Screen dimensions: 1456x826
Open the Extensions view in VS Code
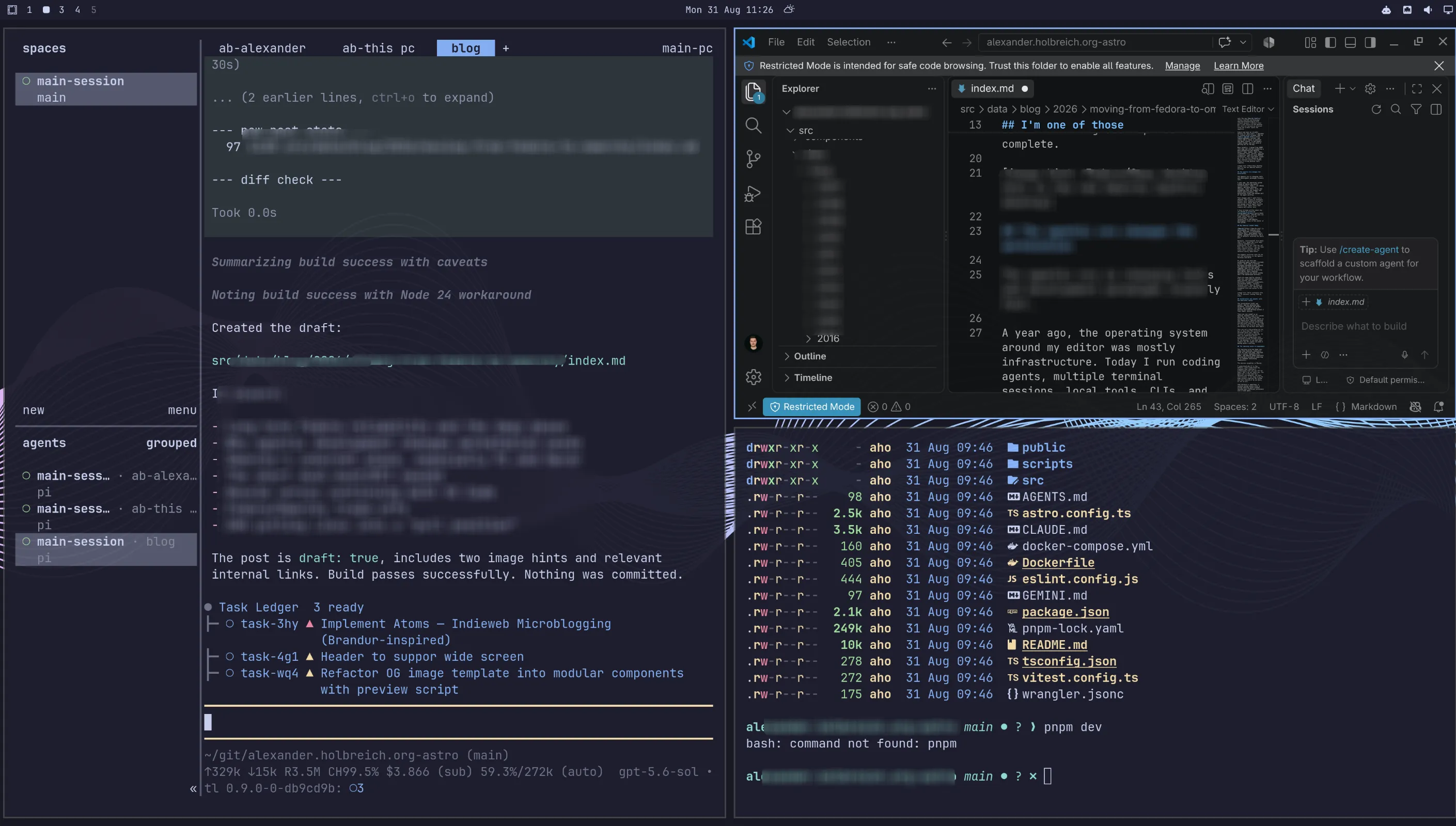click(x=753, y=227)
